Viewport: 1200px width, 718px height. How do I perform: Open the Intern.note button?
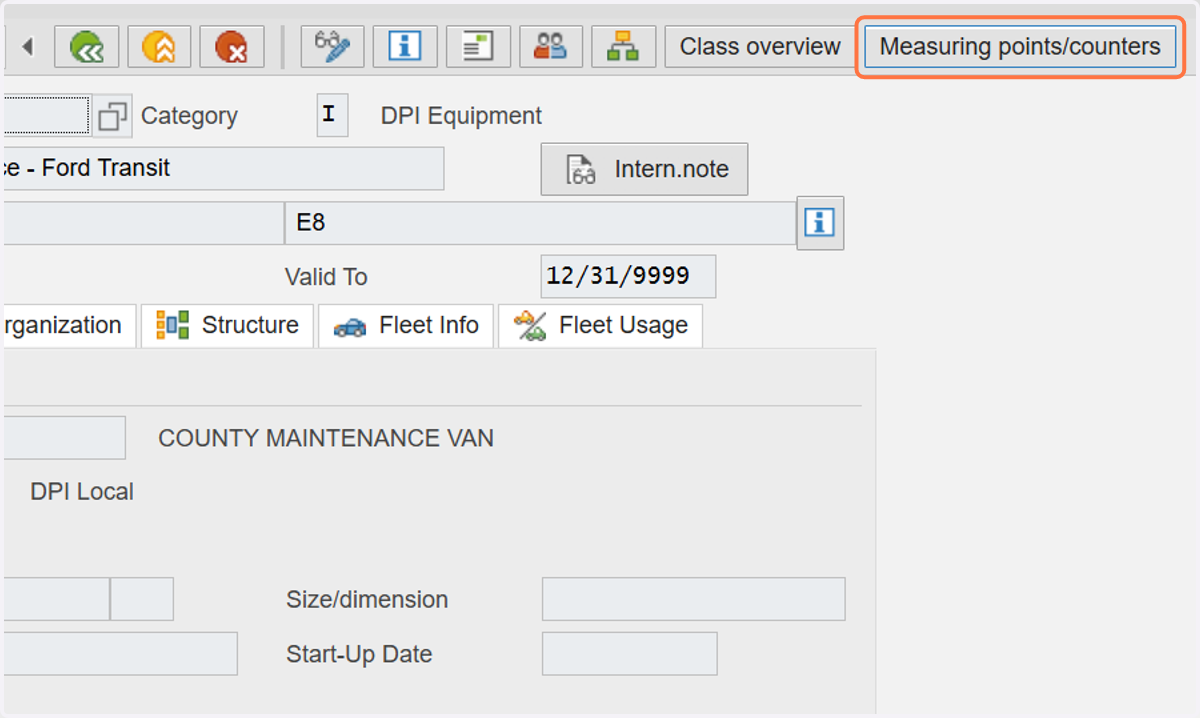(x=644, y=169)
